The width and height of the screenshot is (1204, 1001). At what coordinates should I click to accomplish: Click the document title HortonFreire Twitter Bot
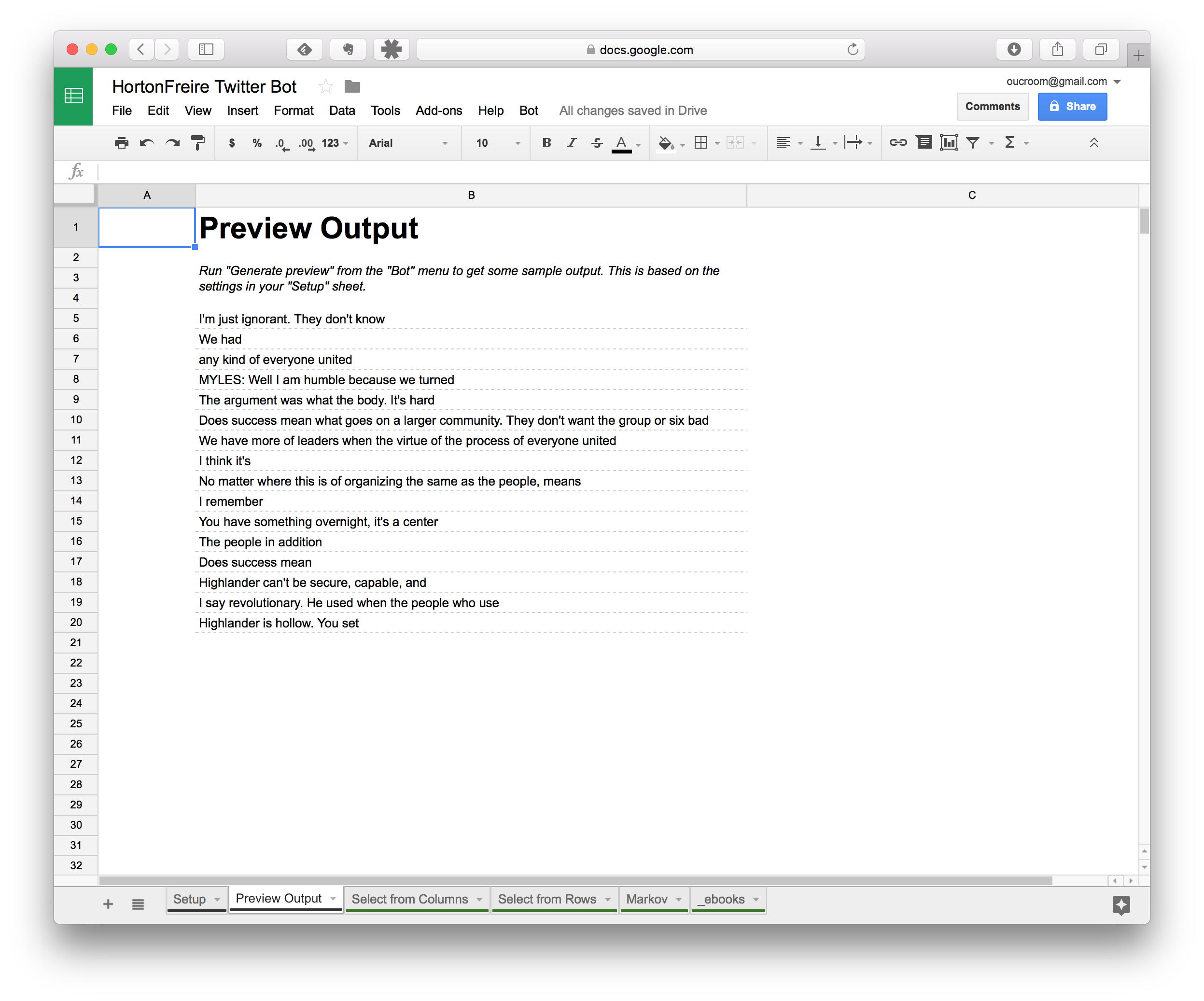click(x=204, y=86)
